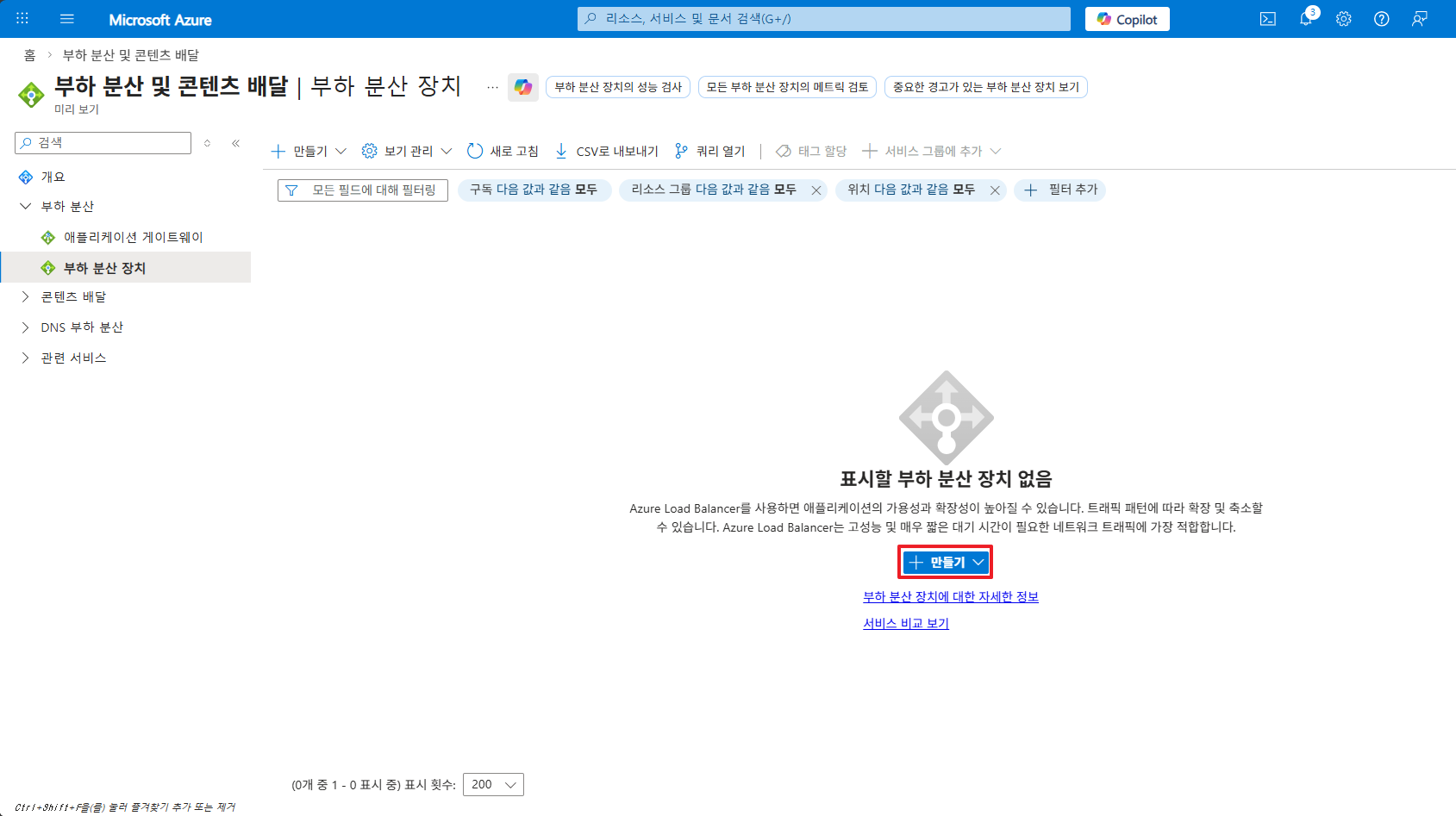The image size is (1456, 816).
Task: Open 부하 분산 및 콘텐츠 배달 breadcrumb
Action: pyautogui.click(x=131, y=55)
